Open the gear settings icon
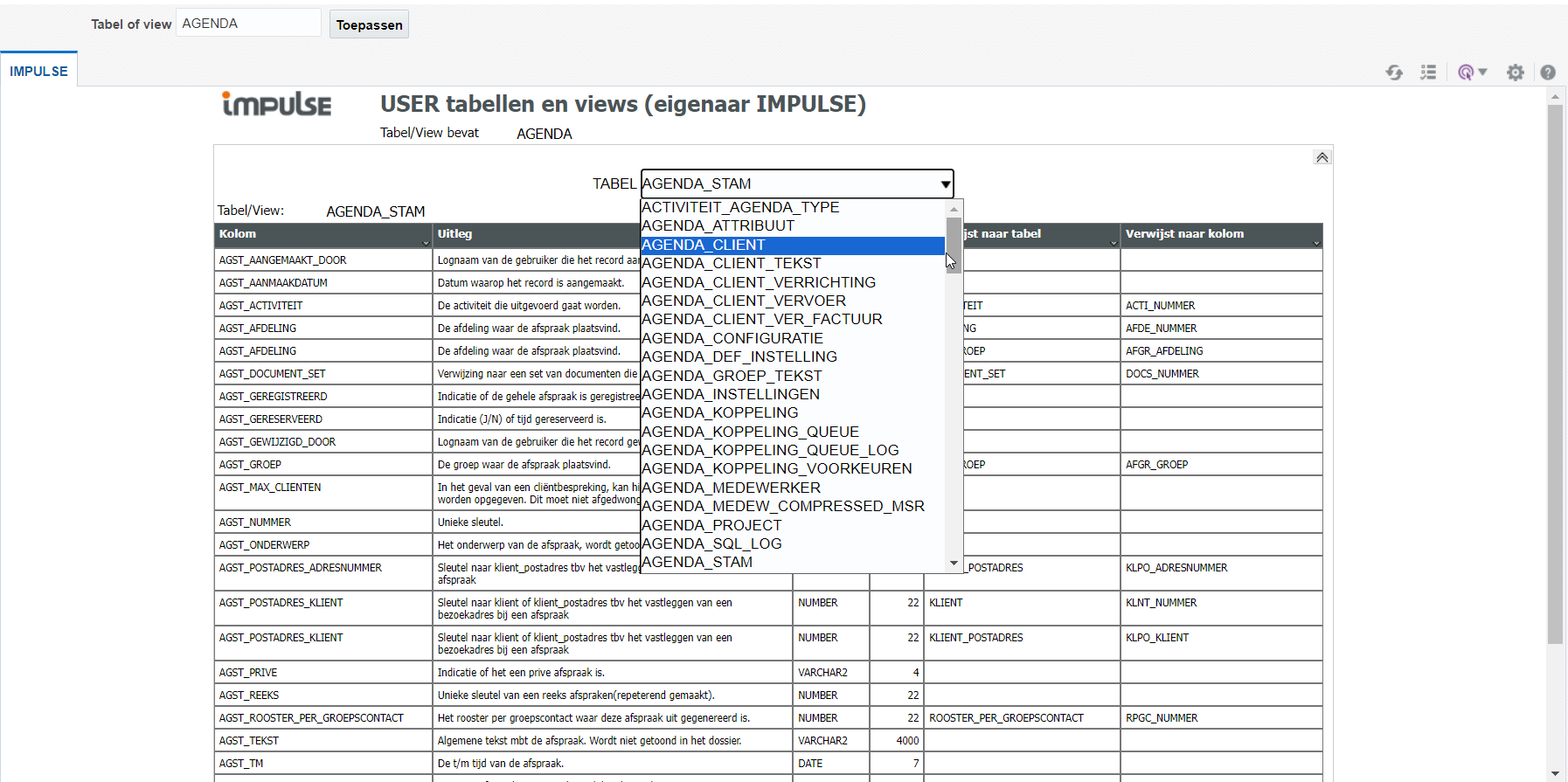Viewport: 1568px width, 782px height. pyautogui.click(x=1516, y=73)
